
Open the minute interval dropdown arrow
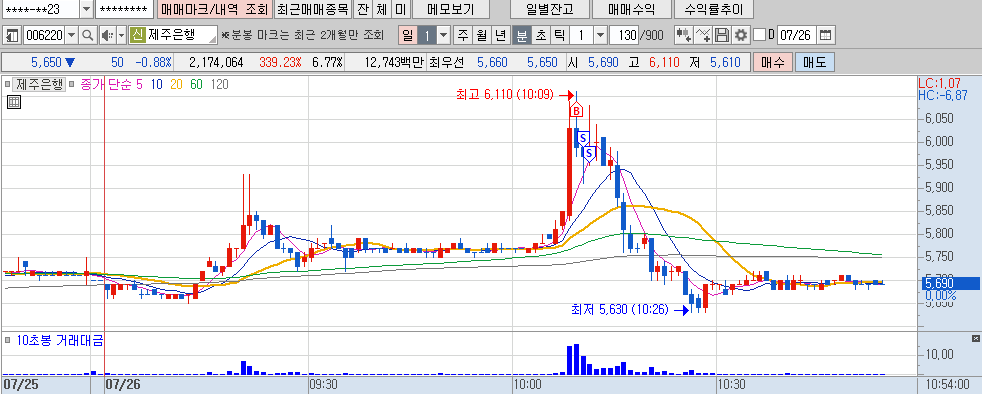tap(600, 35)
